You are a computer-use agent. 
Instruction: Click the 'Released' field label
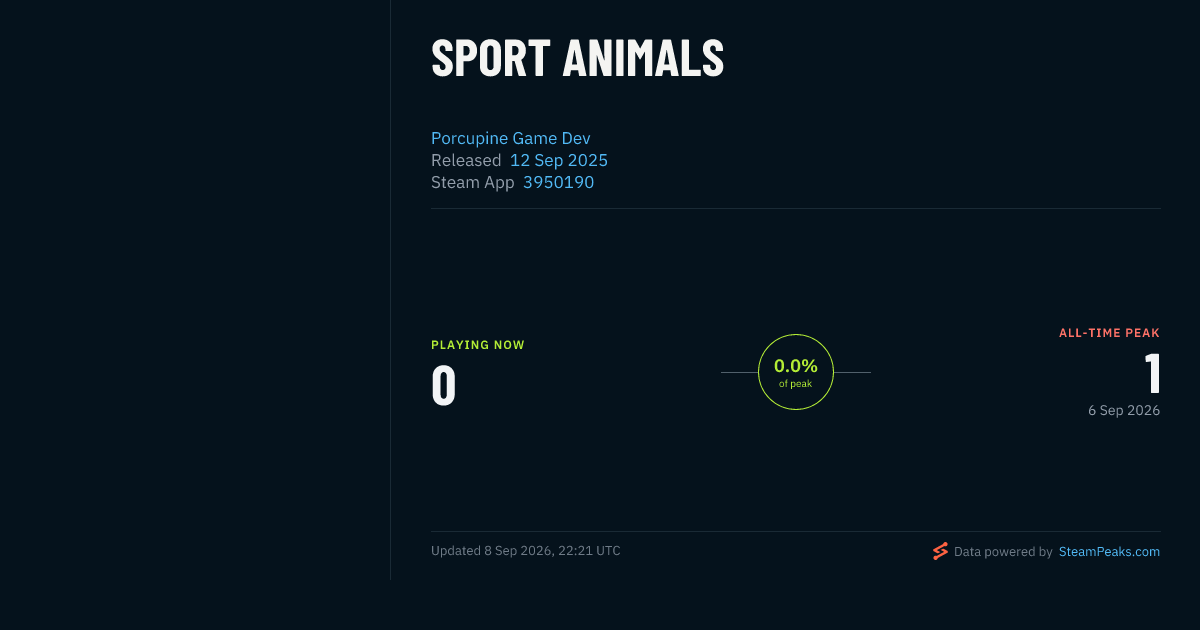click(466, 160)
